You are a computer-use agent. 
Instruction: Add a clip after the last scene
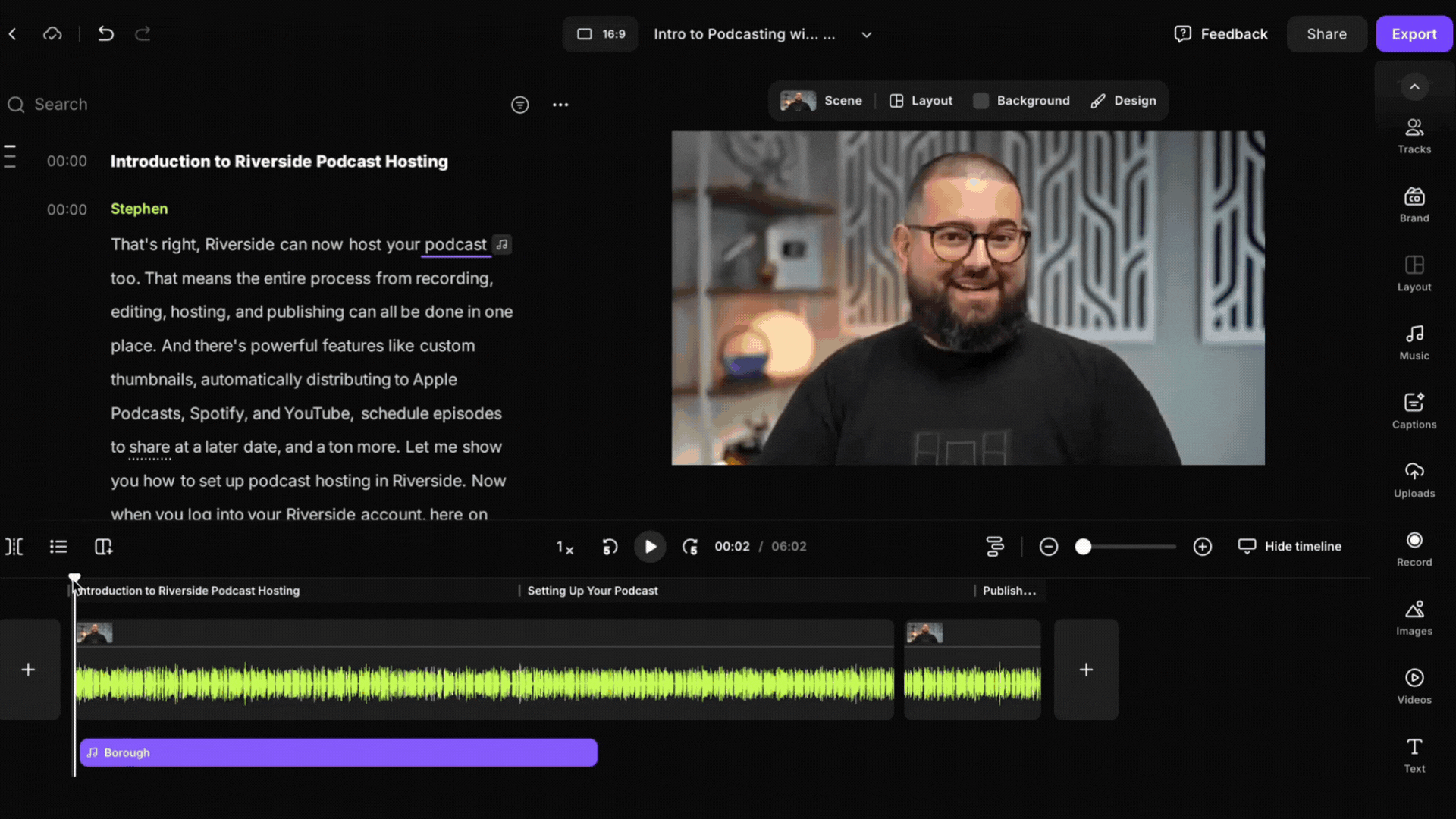pyautogui.click(x=1086, y=670)
